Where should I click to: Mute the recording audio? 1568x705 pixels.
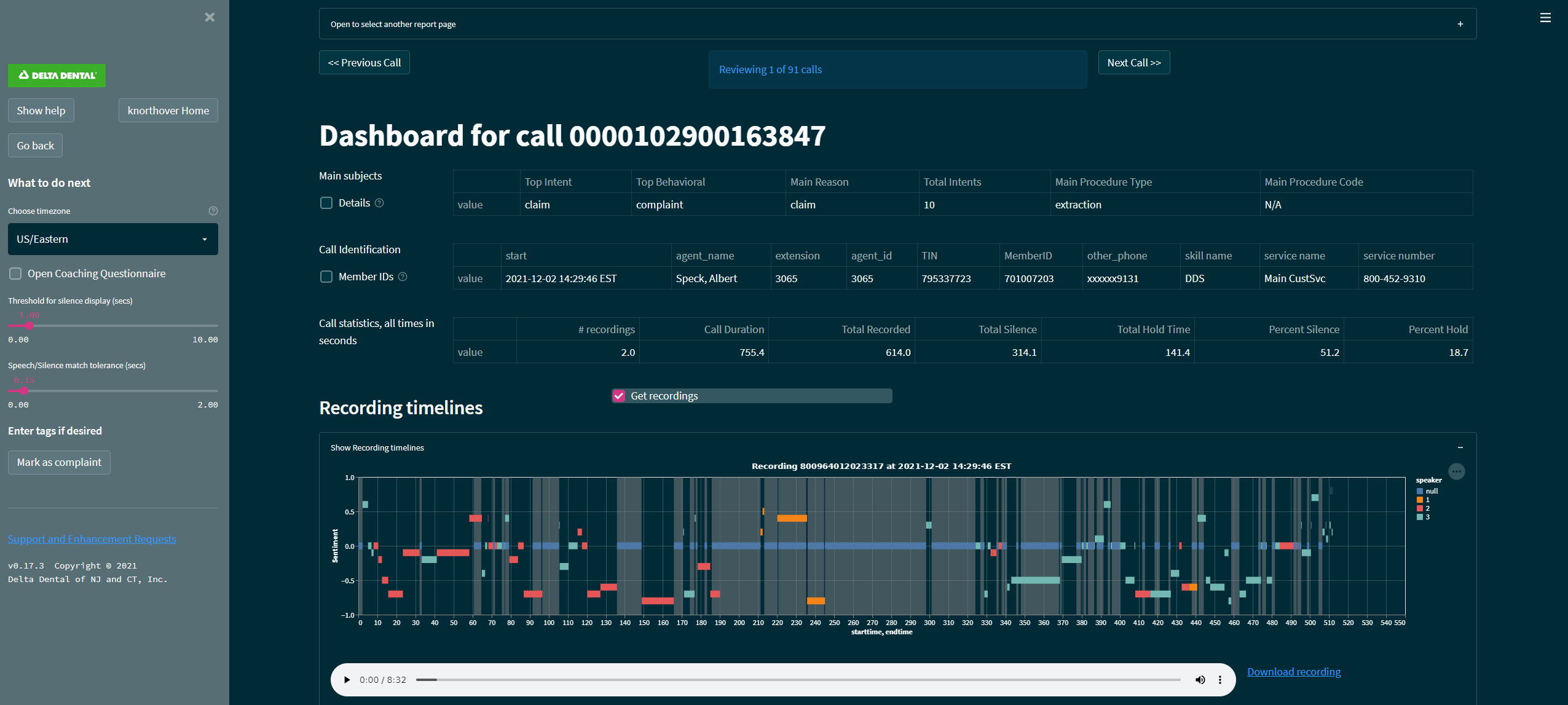[1200, 679]
